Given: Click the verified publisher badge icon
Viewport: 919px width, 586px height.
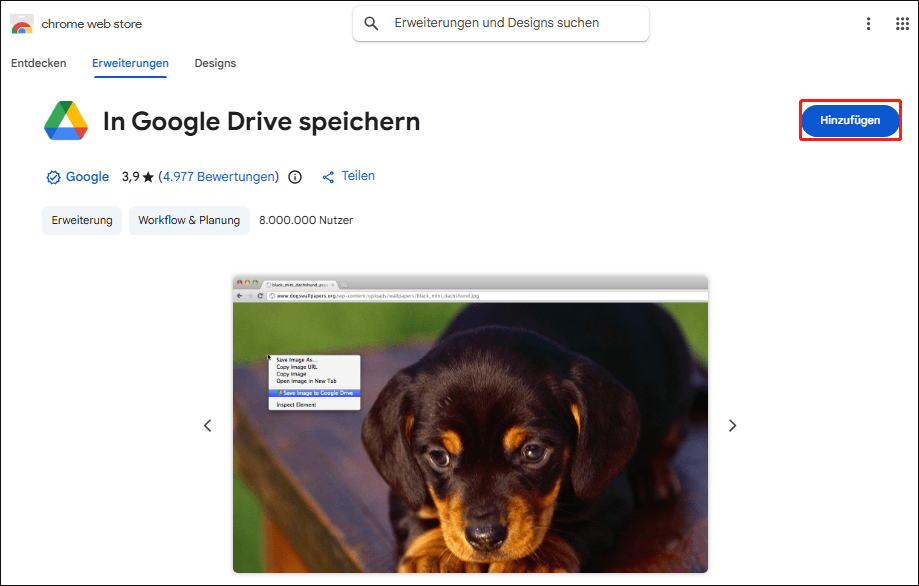Looking at the screenshot, I should (x=53, y=176).
